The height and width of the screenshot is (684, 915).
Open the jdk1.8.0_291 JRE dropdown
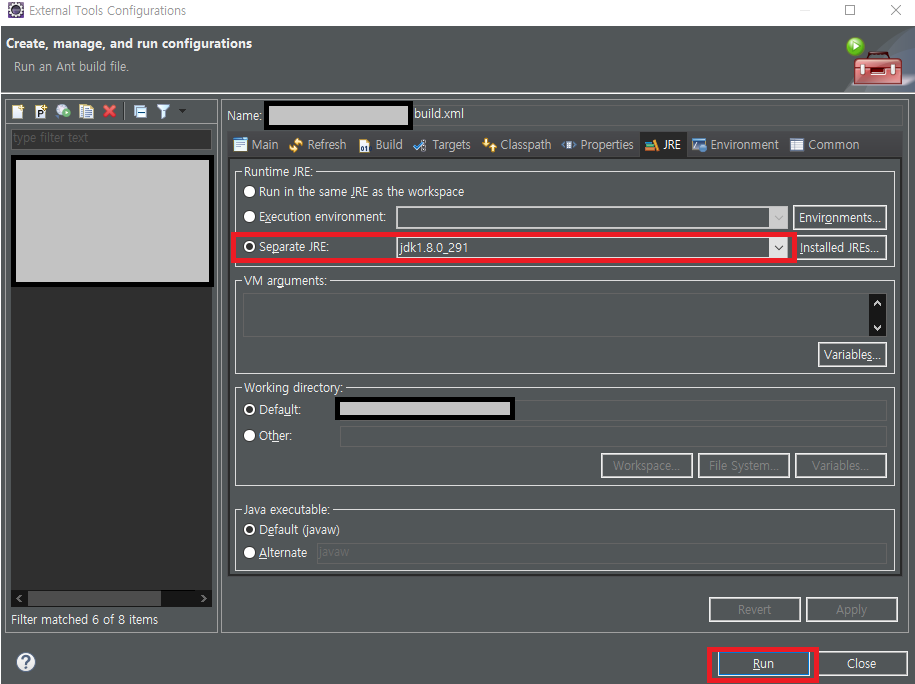779,246
